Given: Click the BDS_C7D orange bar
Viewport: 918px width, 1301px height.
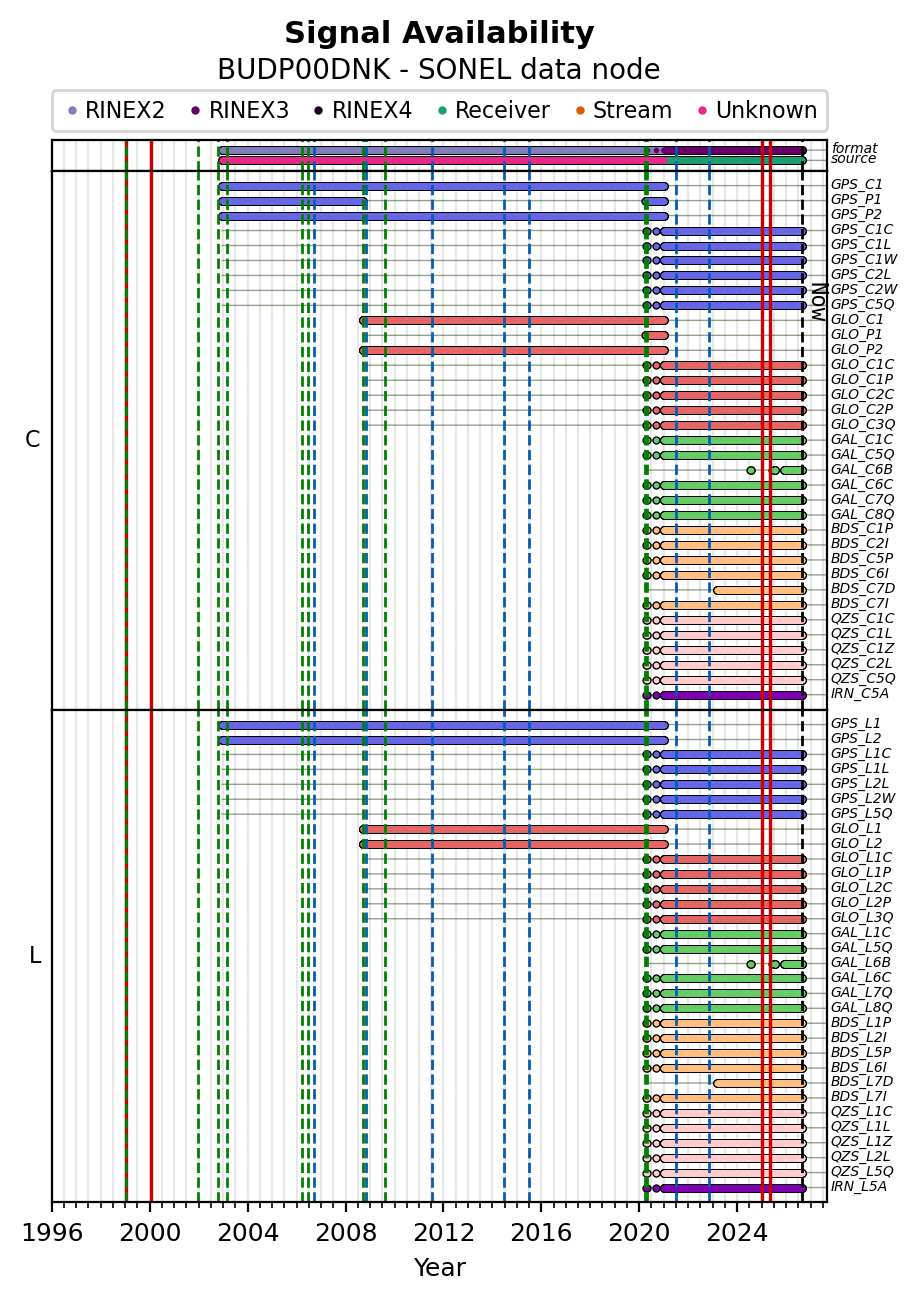Looking at the screenshot, I should click(x=760, y=590).
